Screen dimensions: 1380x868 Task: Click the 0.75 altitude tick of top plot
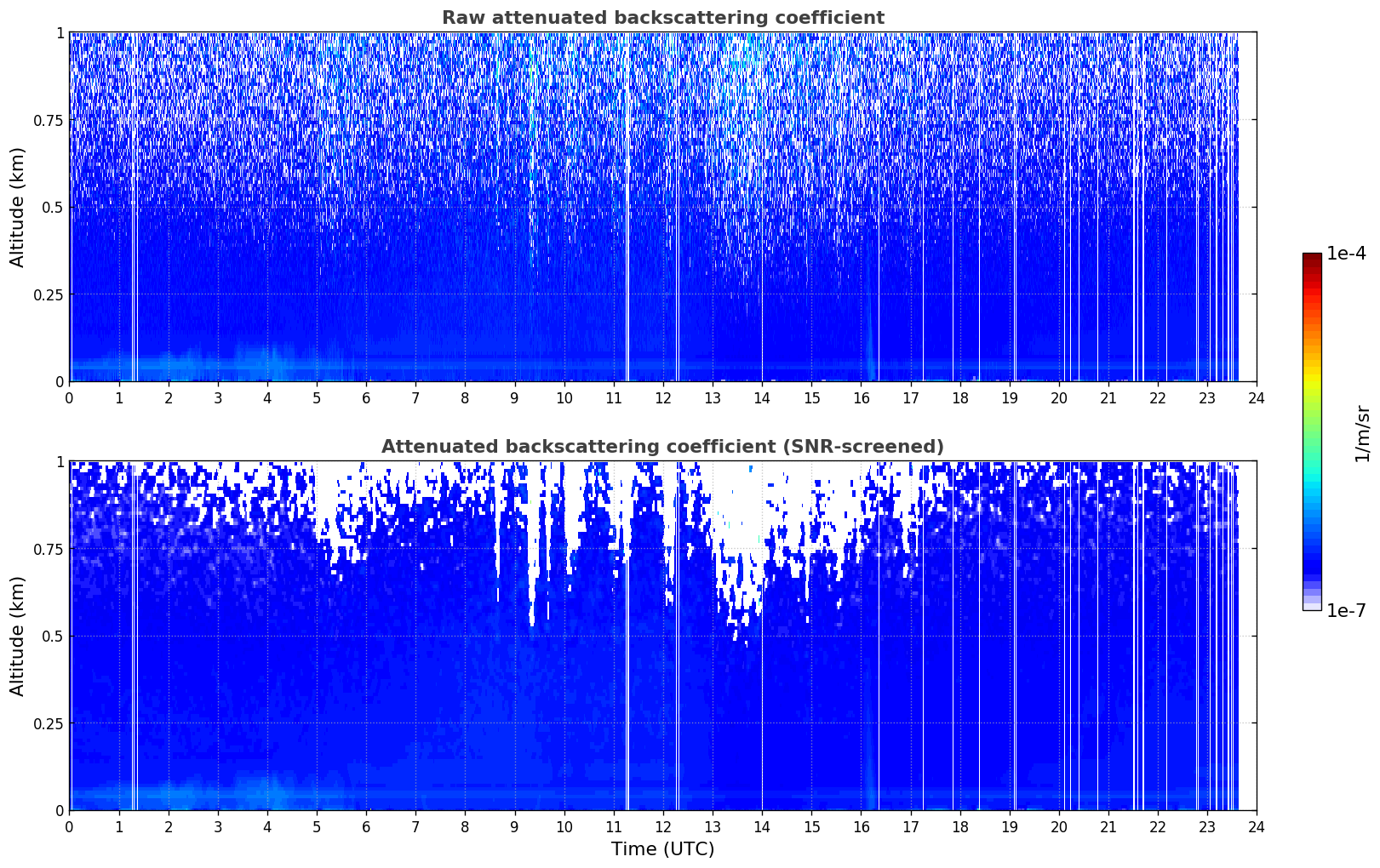pos(48,120)
